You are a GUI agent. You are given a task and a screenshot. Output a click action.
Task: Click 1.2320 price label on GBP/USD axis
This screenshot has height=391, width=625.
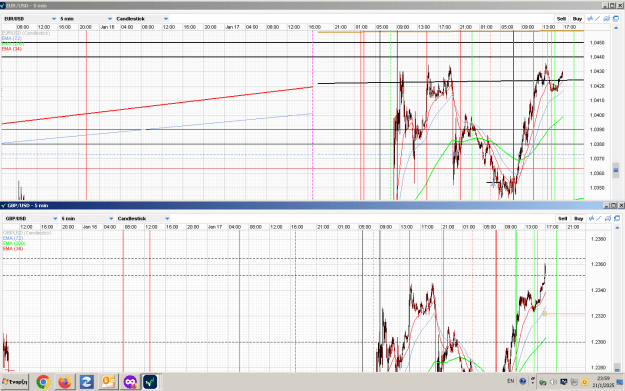click(598, 316)
